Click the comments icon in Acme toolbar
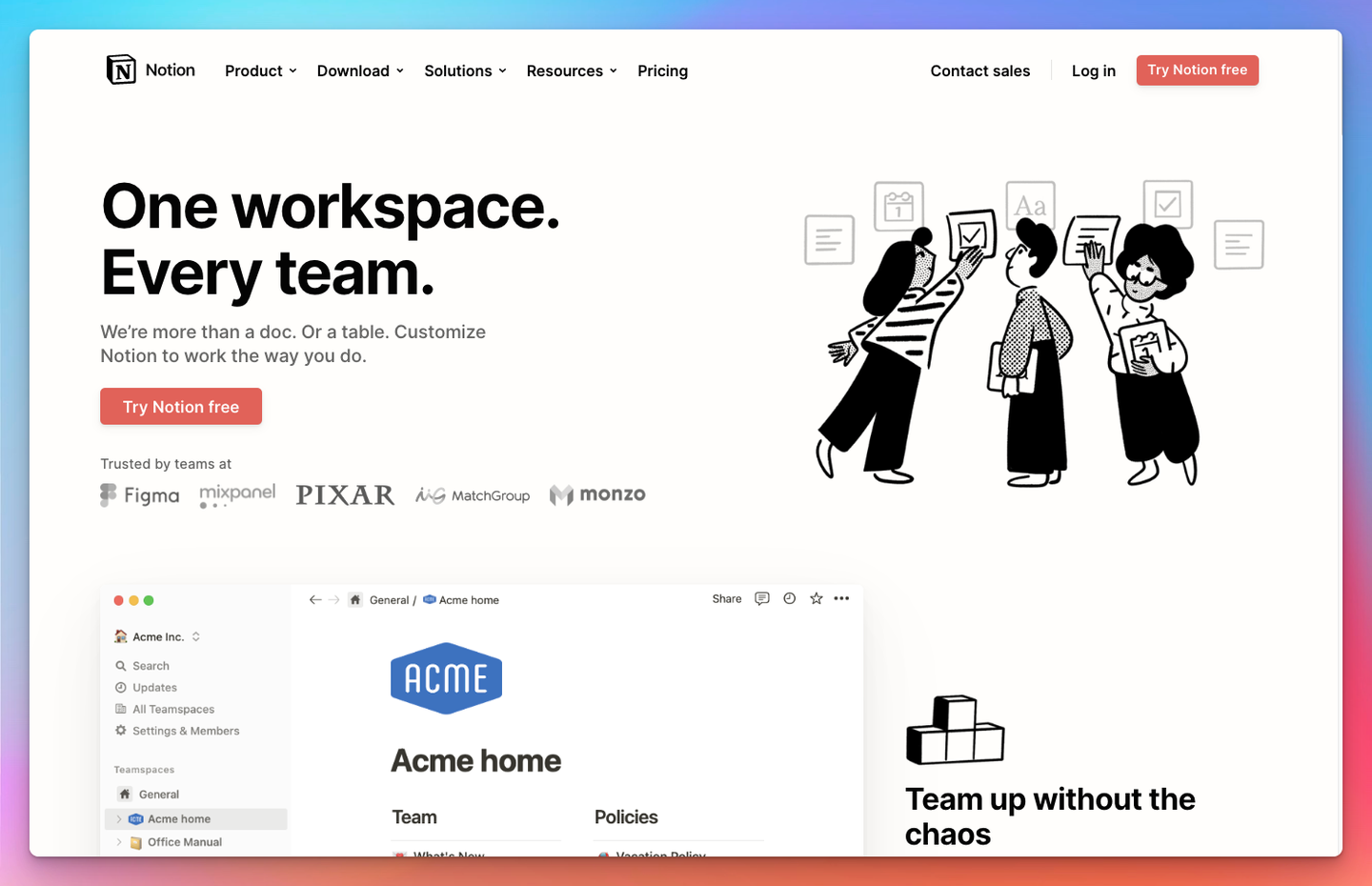This screenshot has width=1372, height=886. 762,599
